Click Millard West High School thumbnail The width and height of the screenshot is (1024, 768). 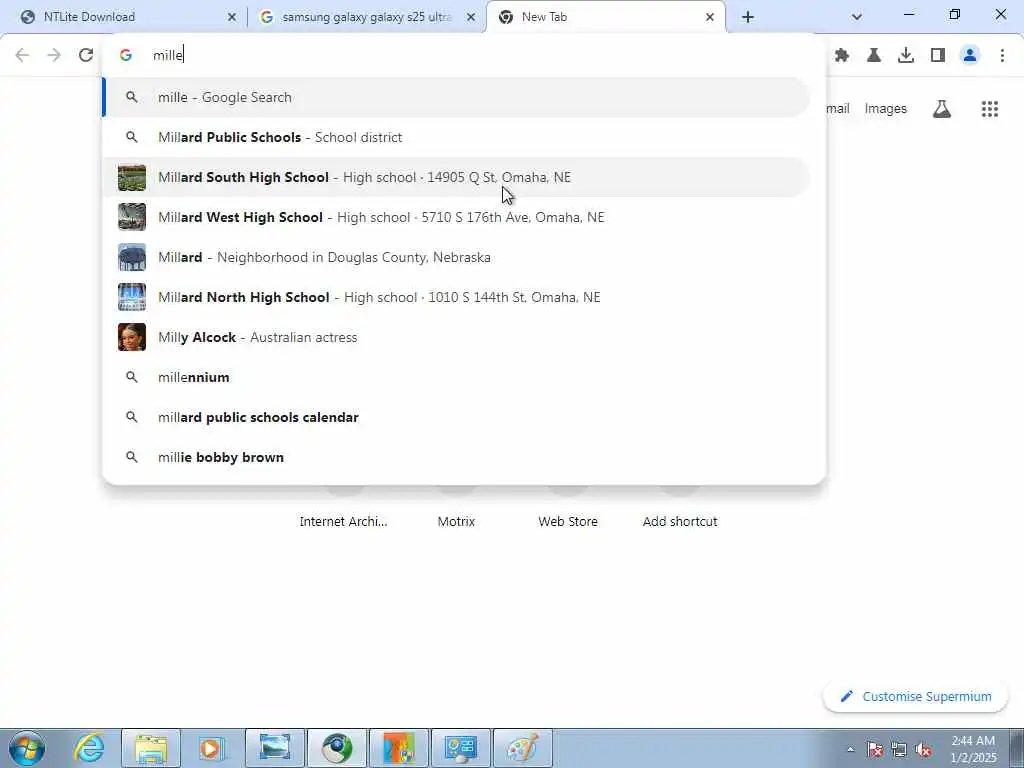tap(132, 217)
